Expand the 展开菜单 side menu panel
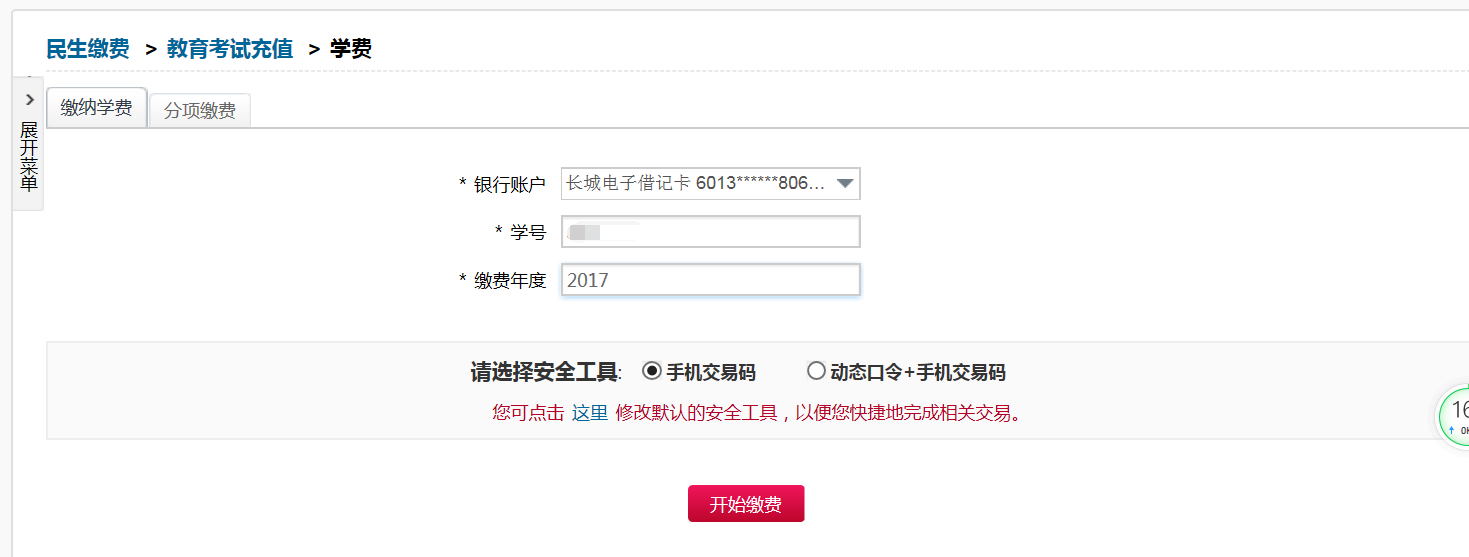The height and width of the screenshot is (557, 1469). 28,157
